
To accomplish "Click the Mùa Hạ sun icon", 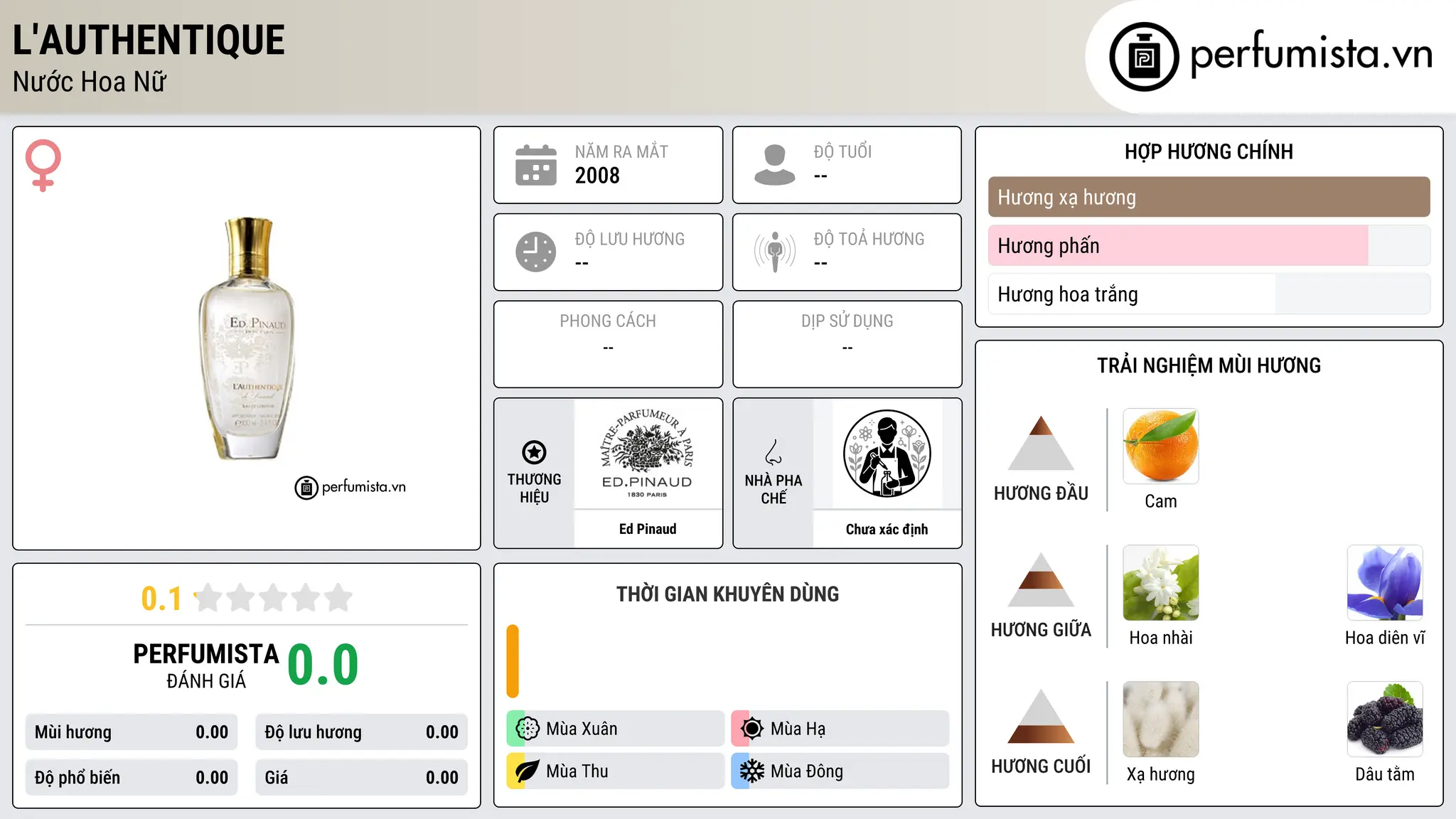I will click(x=752, y=729).
